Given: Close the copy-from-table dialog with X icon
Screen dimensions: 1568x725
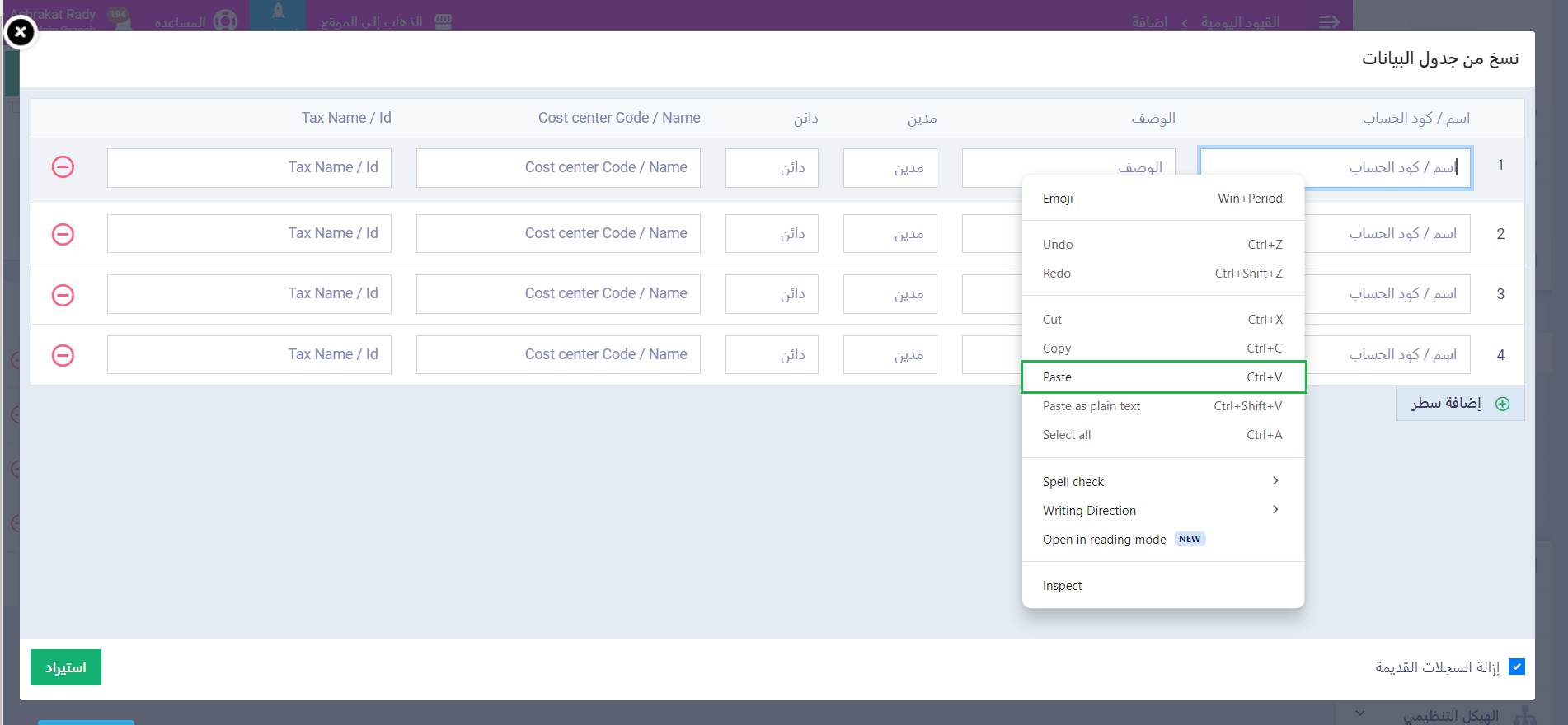Looking at the screenshot, I should [x=21, y=33].
